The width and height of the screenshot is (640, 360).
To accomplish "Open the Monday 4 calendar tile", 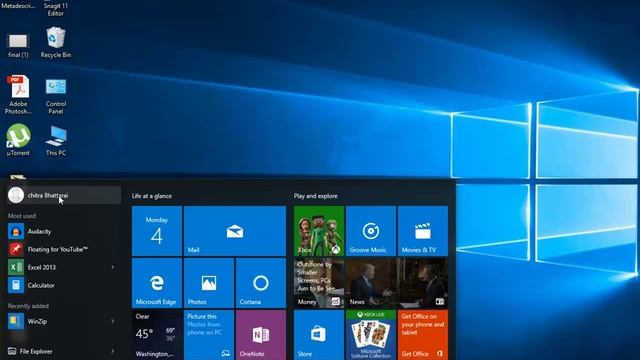I will (x=157, y=231).
